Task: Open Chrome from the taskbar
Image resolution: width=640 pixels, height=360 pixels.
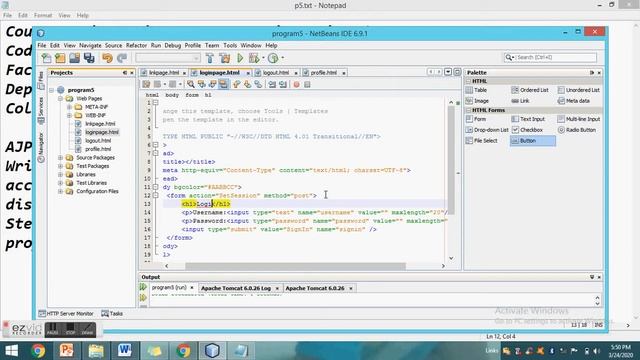Action: tap(38, 351)
